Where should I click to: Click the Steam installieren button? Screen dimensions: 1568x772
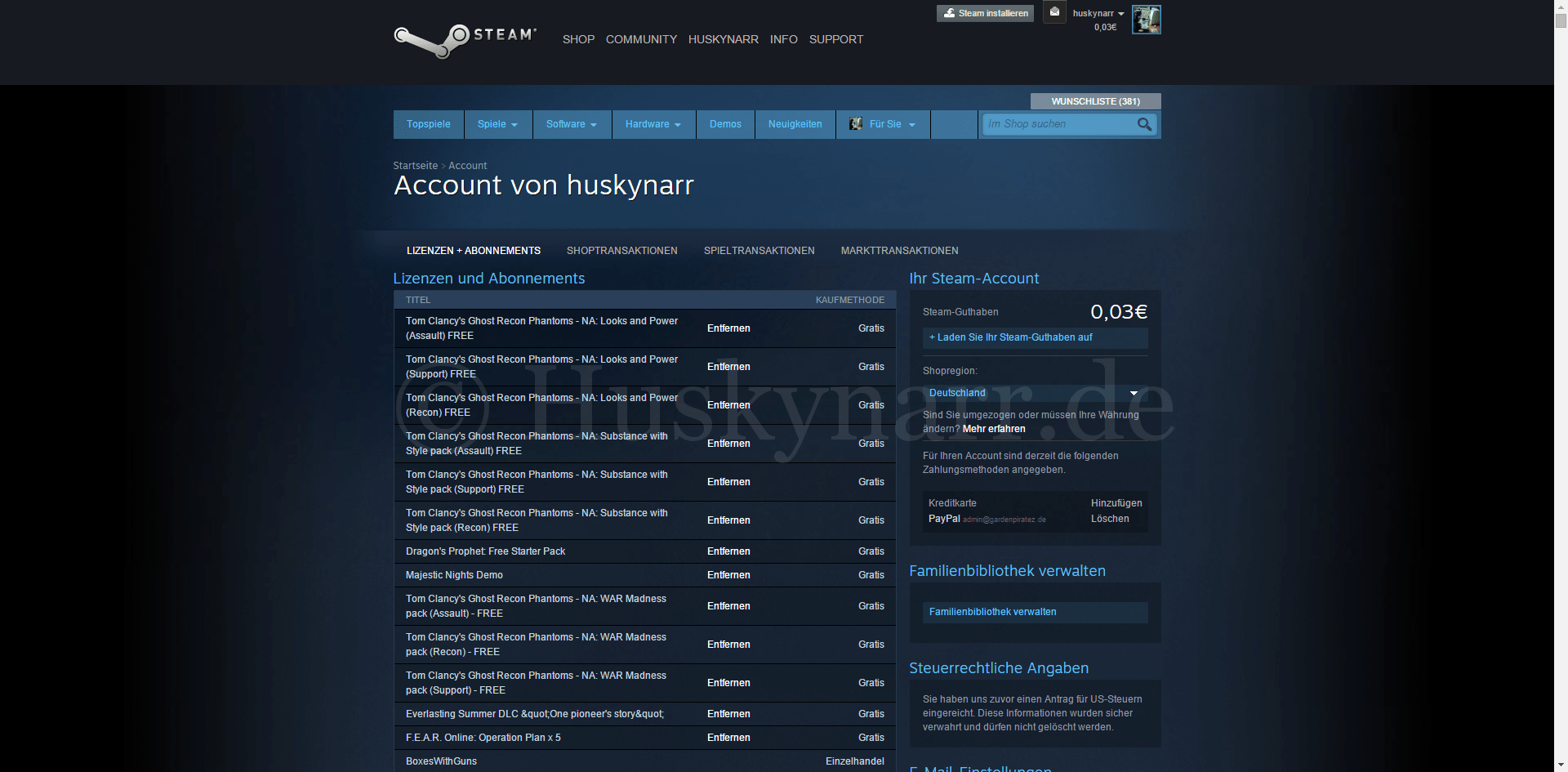click(985, 13)
